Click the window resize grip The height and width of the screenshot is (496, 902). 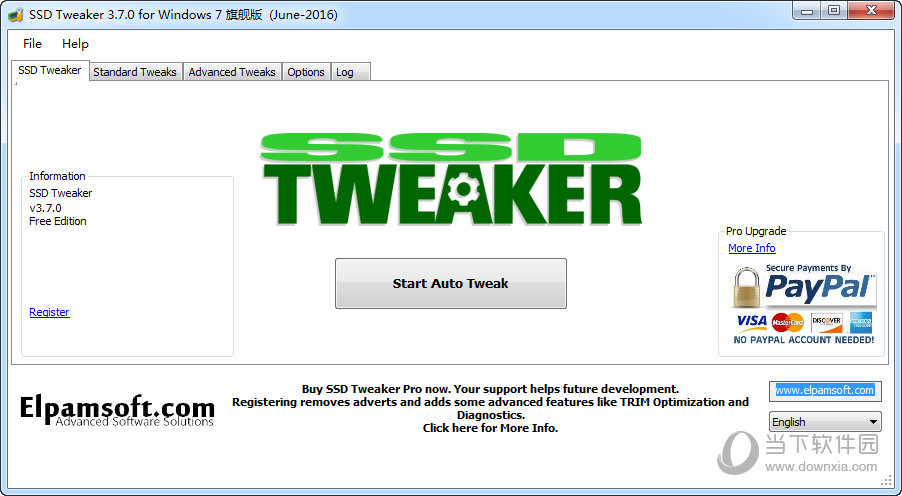[x=886, y=480]
